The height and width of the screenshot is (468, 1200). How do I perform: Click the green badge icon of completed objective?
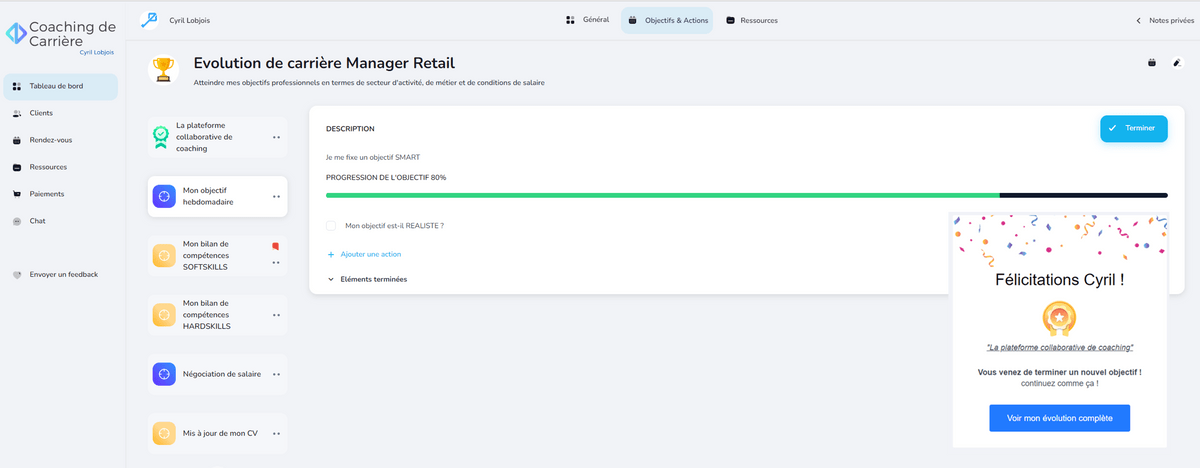click(x=161, y=137)
